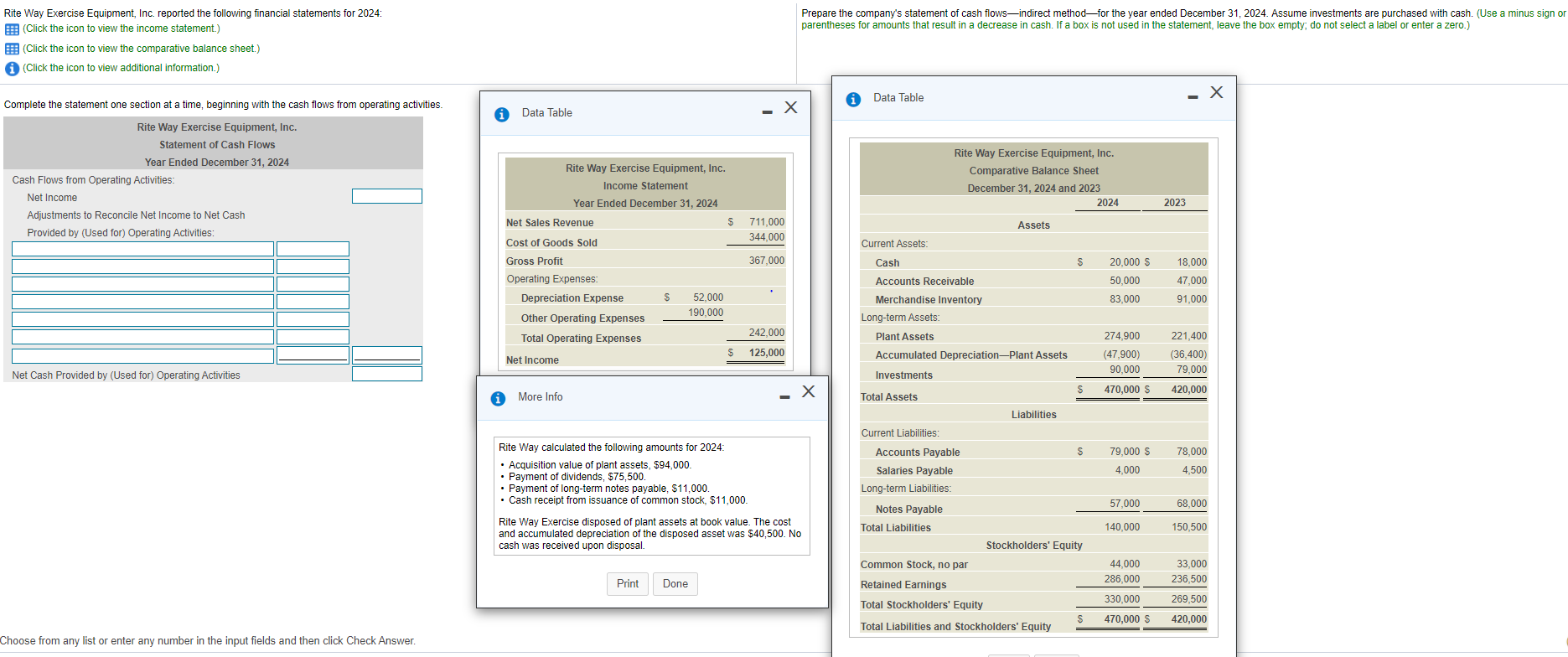
Task: Select Accounts Receivable row label
Action: pyautogui.click(x=924, y=282)
